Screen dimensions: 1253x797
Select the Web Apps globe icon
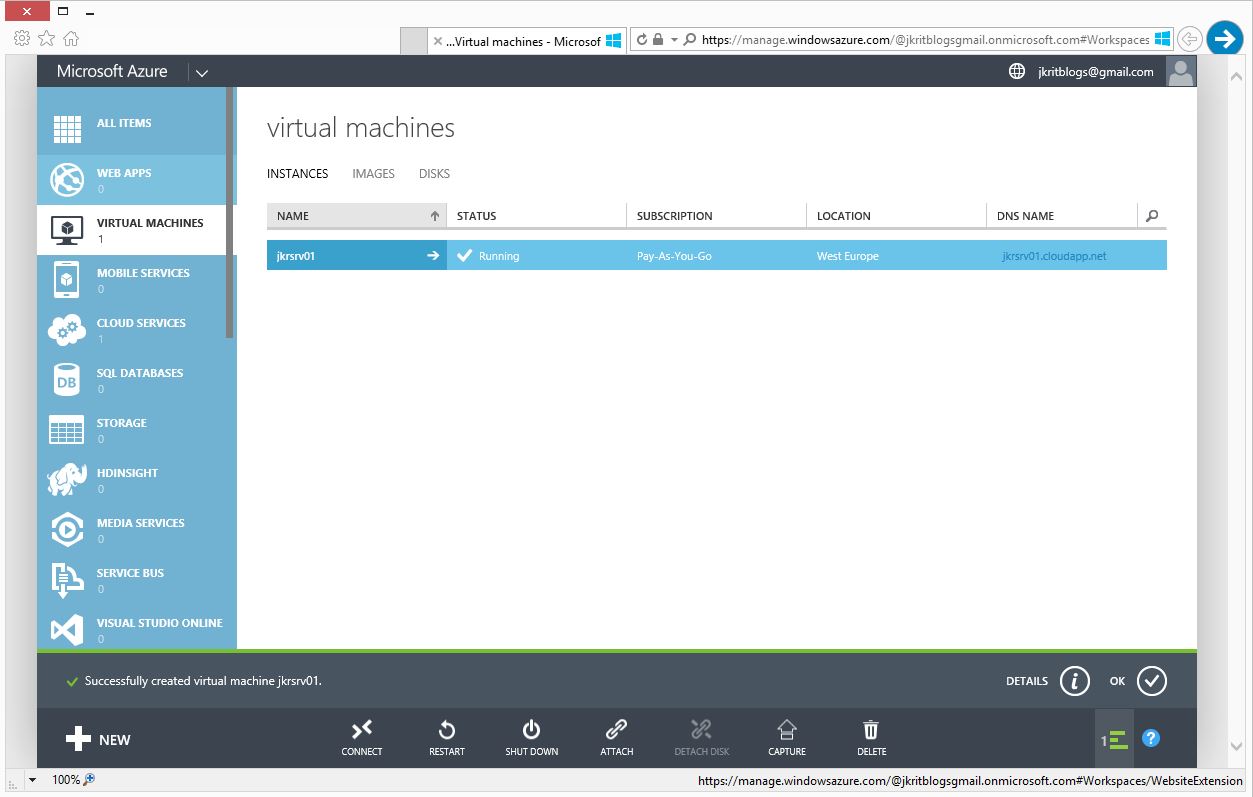[67, 180]
